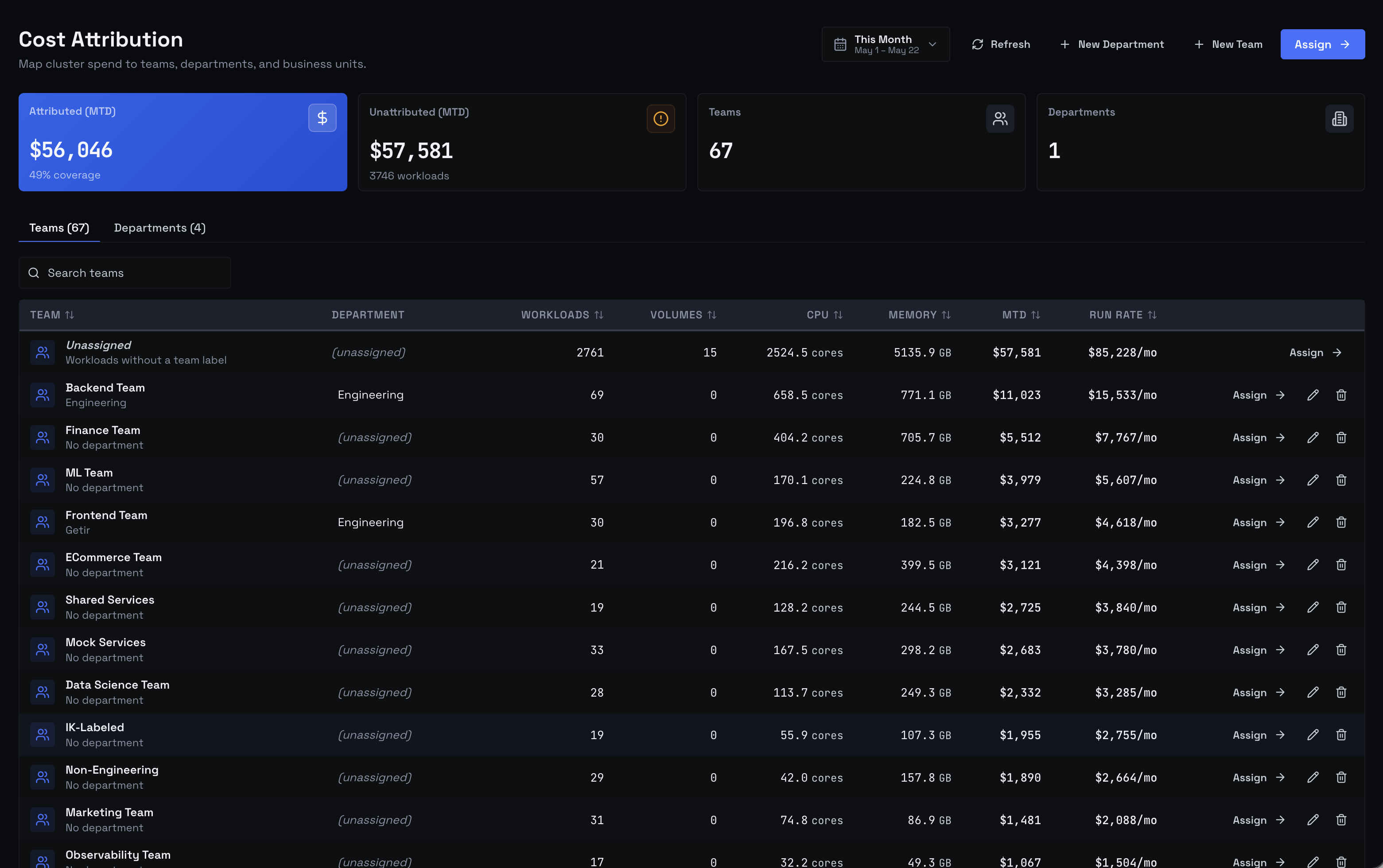
Task: Click the Unassigned team avatar icon
Action: click(x=43, y=353)
